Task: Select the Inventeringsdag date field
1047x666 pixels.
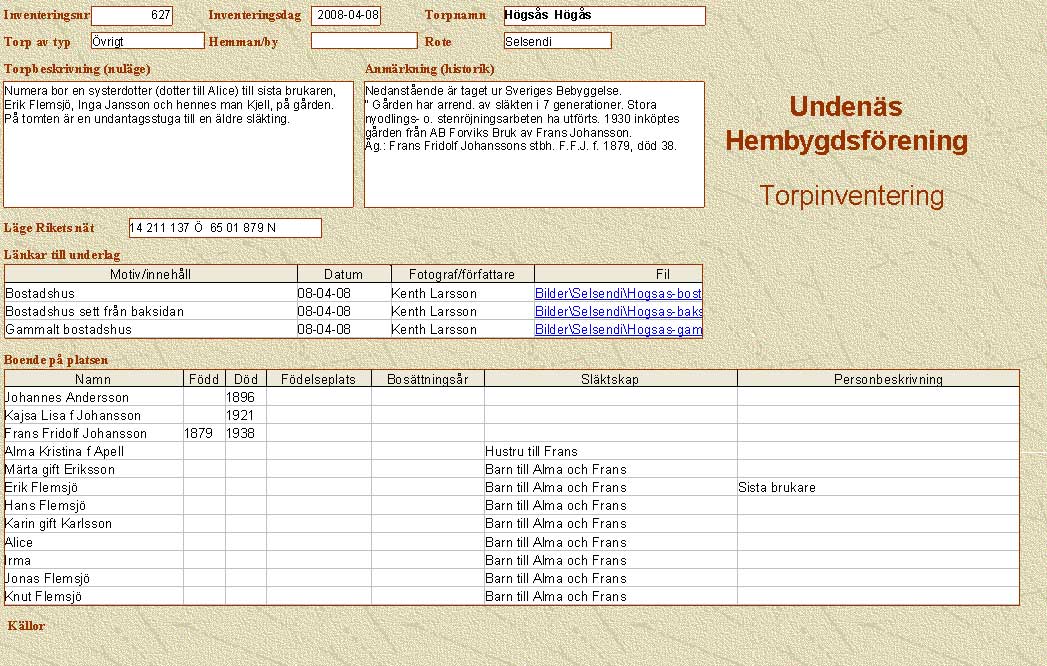Action: [346, 16]
